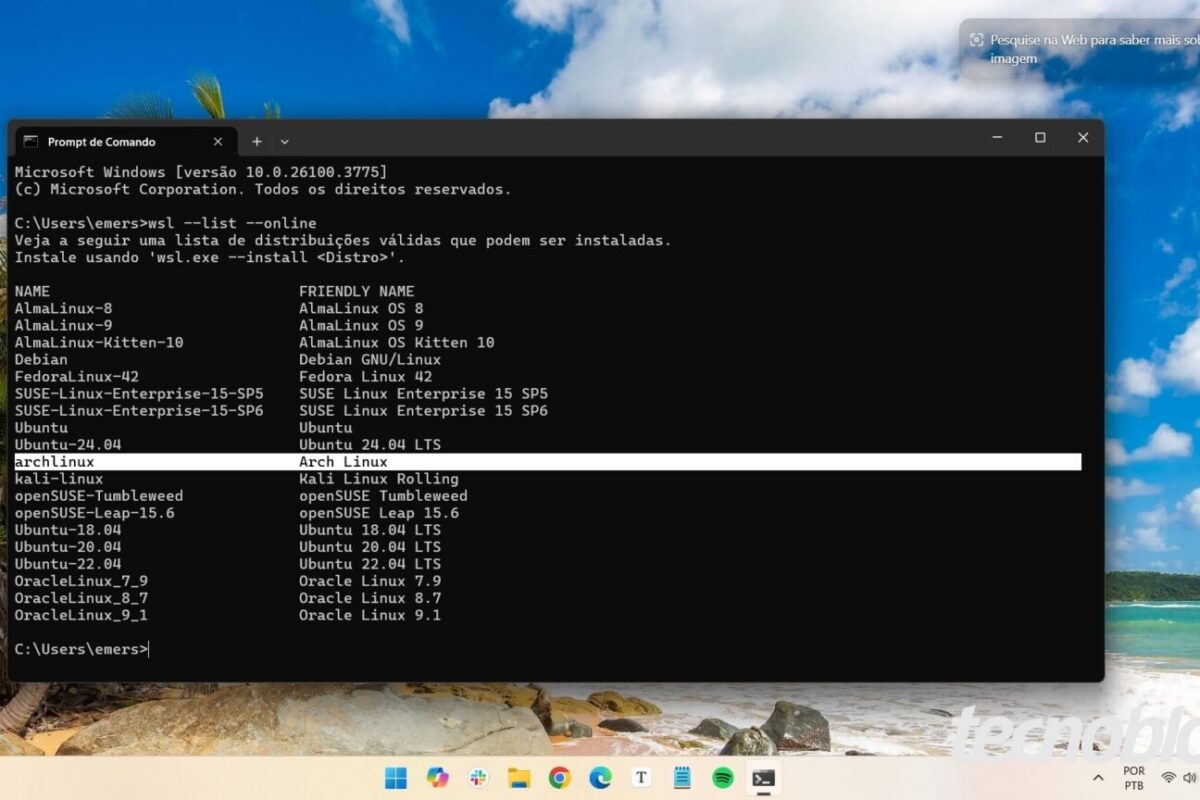Click 'Debian' in the NAME column
Viewport: 1200px width, 800px height.
pos(41,360)
